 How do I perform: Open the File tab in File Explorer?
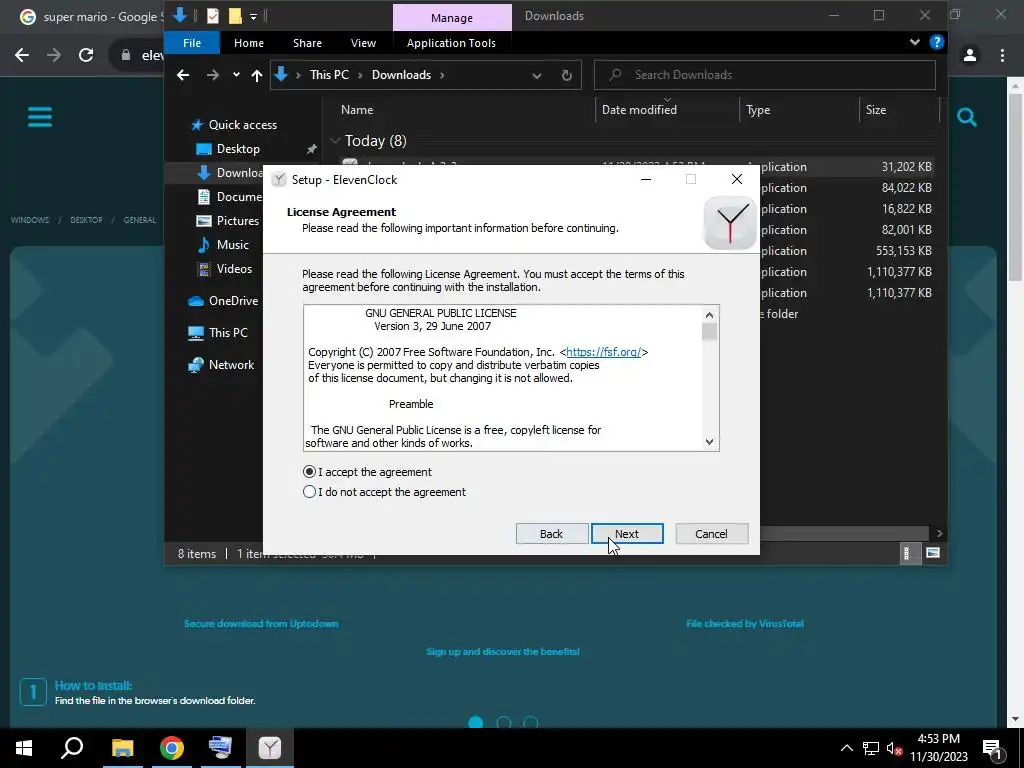192,43
